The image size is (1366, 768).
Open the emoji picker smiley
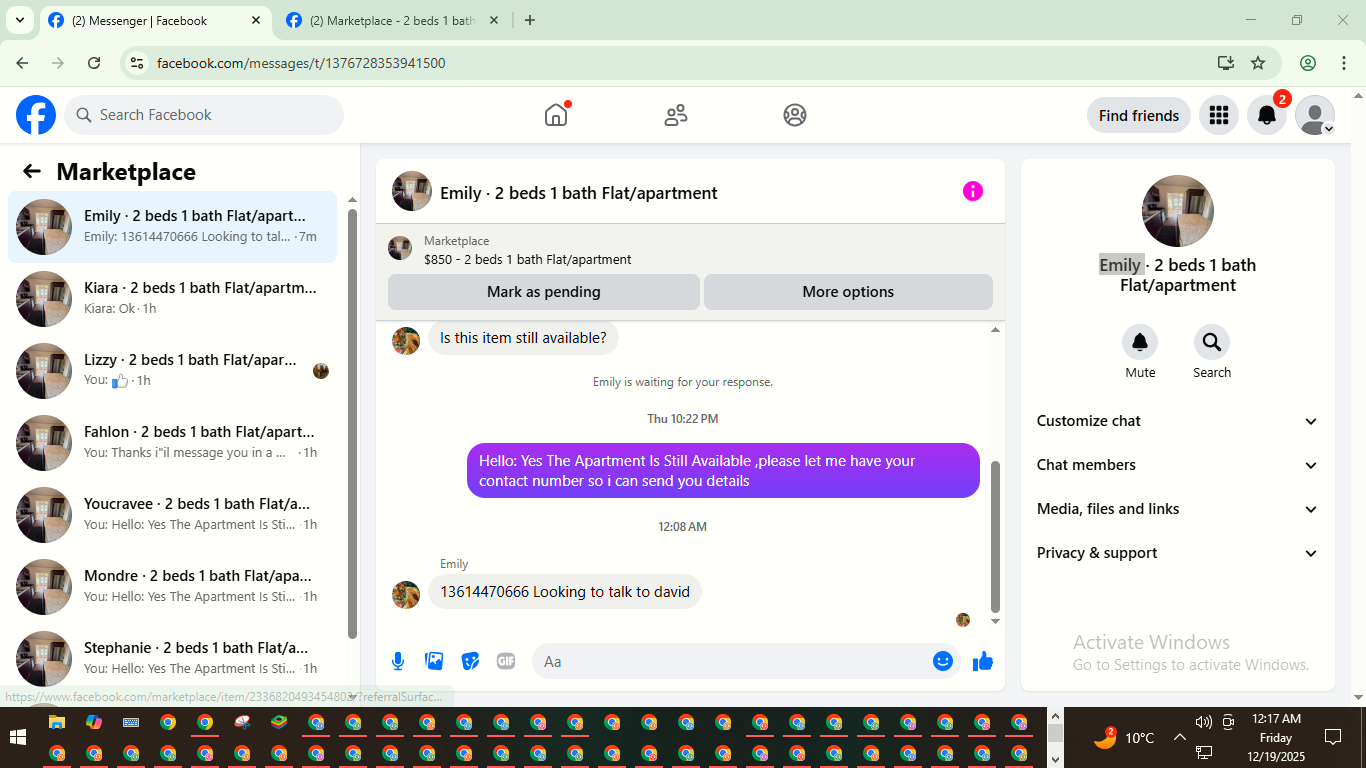click(x=943, y=661)
